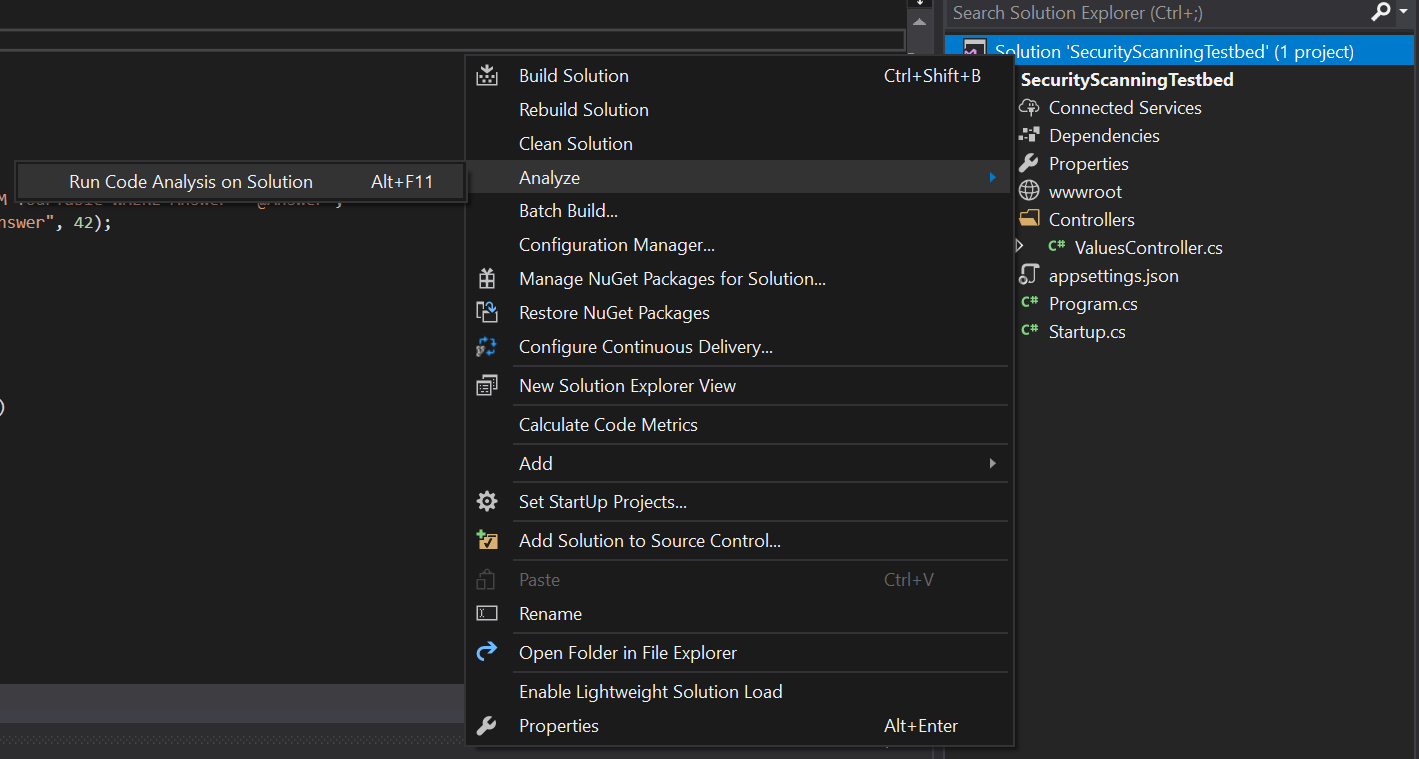
Task: Click the search magnifier icon in Solution Explorer
Action: [1381, 13]
